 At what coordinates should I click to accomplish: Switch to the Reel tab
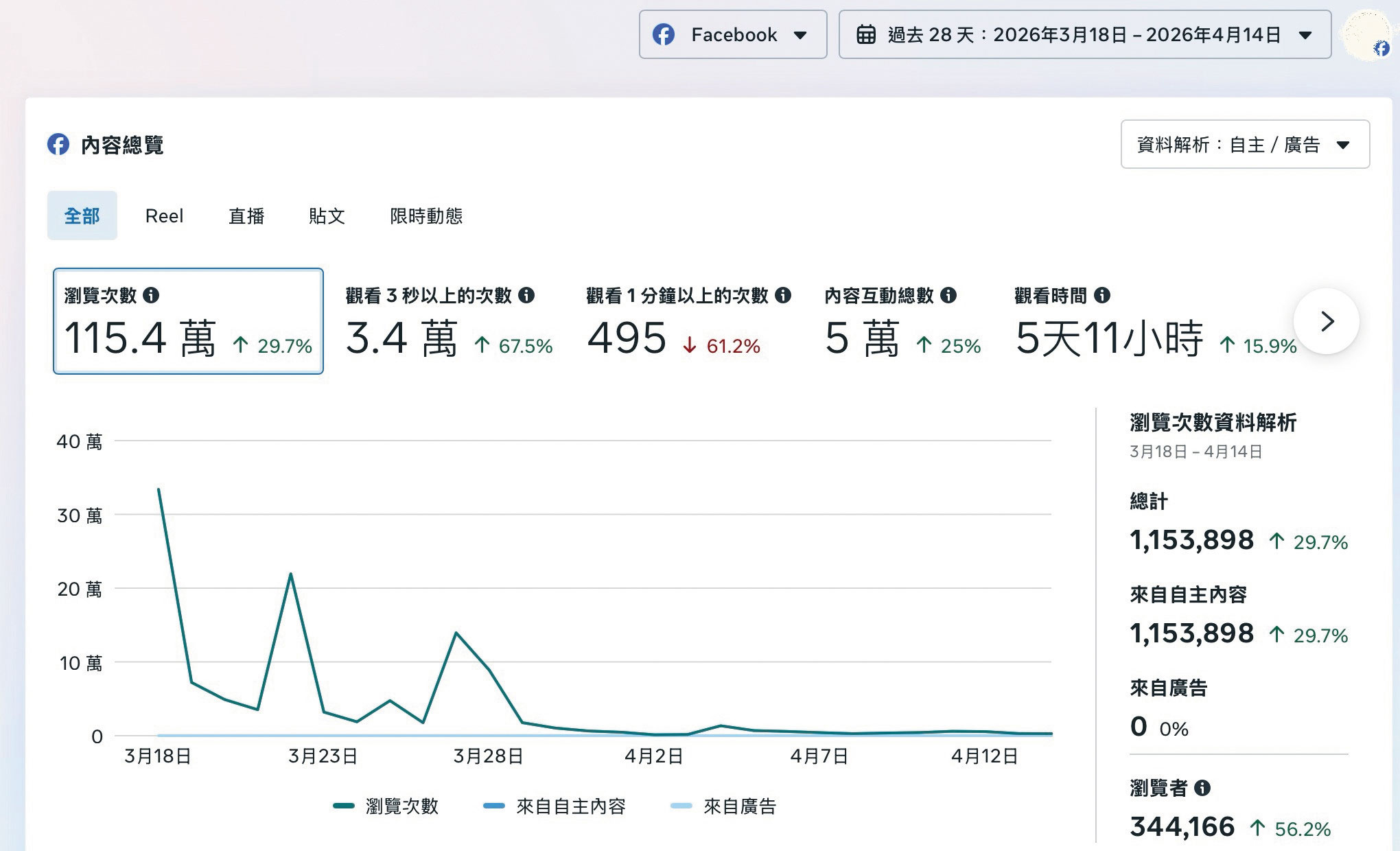tap(164, 216)
